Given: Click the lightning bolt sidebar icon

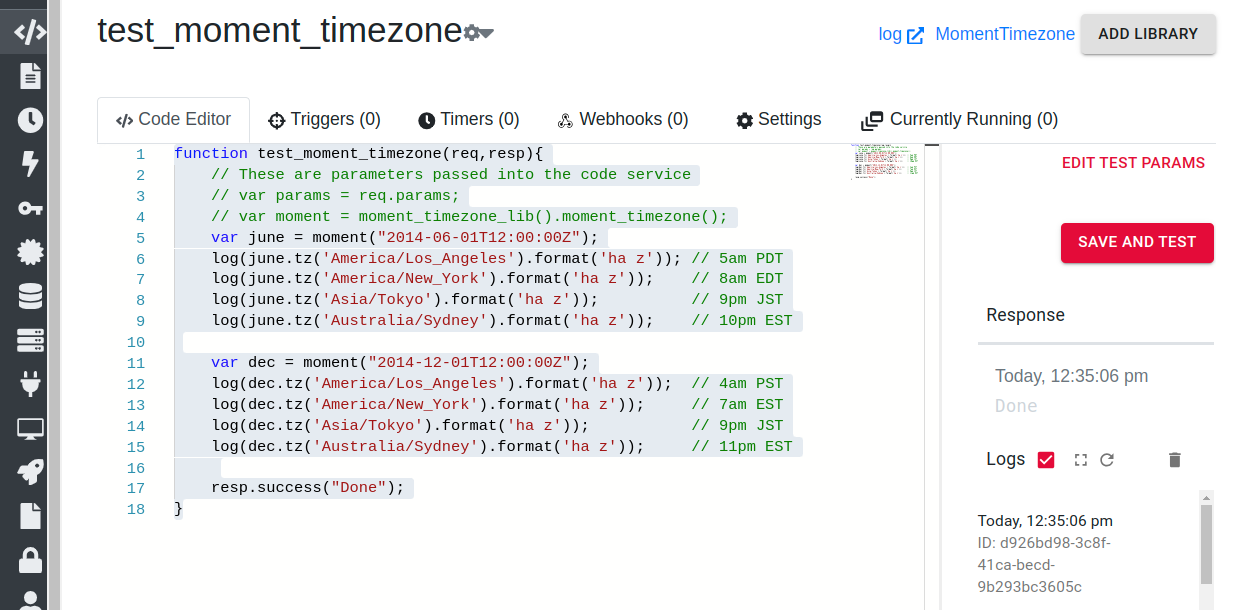Looking at the screenshot, I should pyautogui.click(x=30, y=164).
